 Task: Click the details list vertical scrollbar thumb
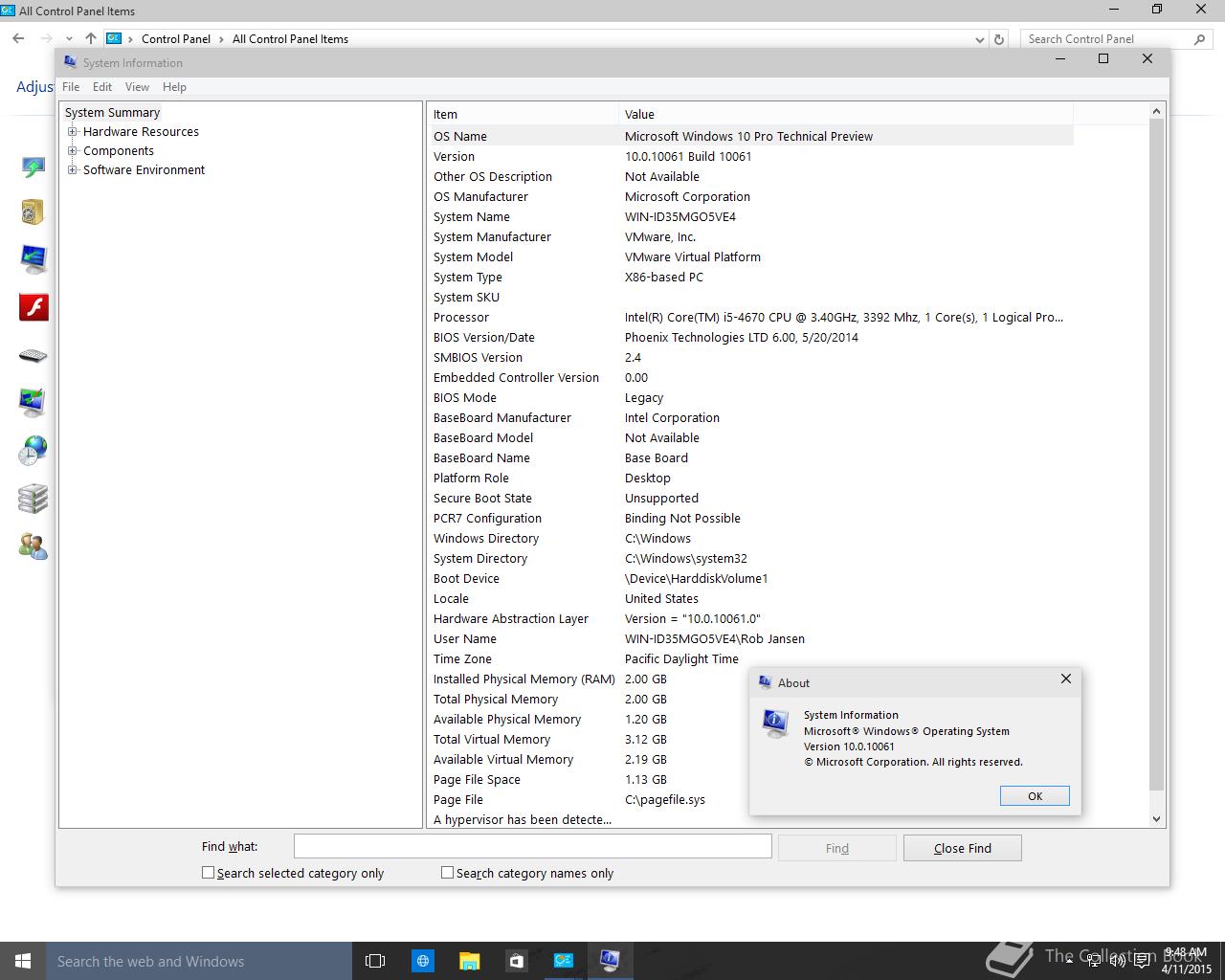[x=1156, y=456]
